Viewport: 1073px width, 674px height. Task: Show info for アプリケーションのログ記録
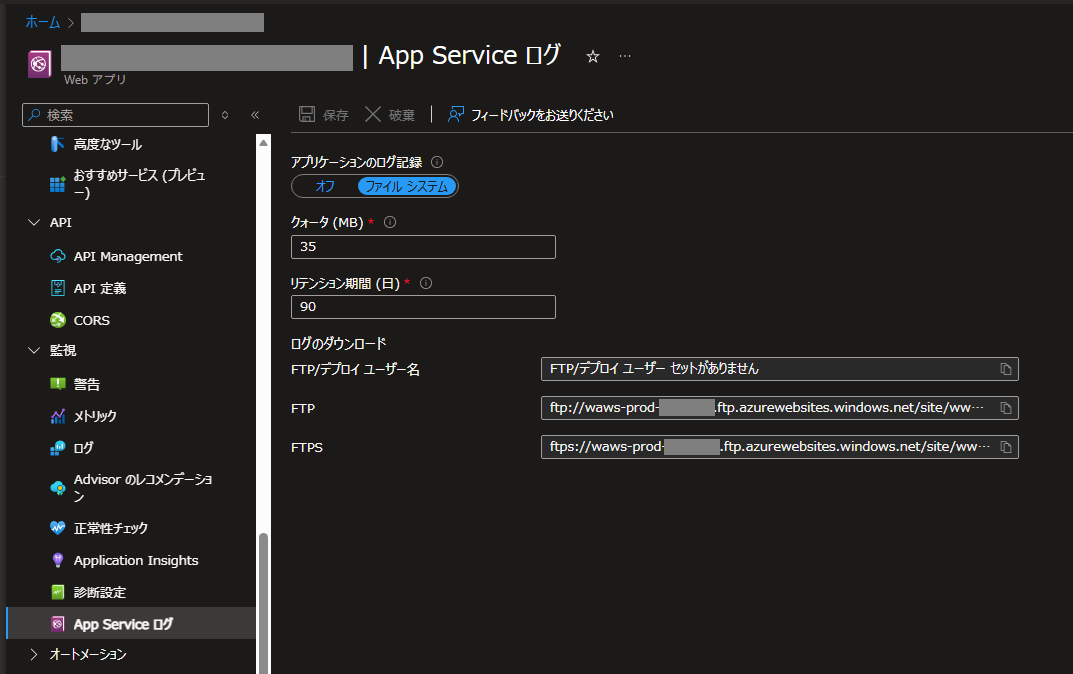[x=437, y=162]
